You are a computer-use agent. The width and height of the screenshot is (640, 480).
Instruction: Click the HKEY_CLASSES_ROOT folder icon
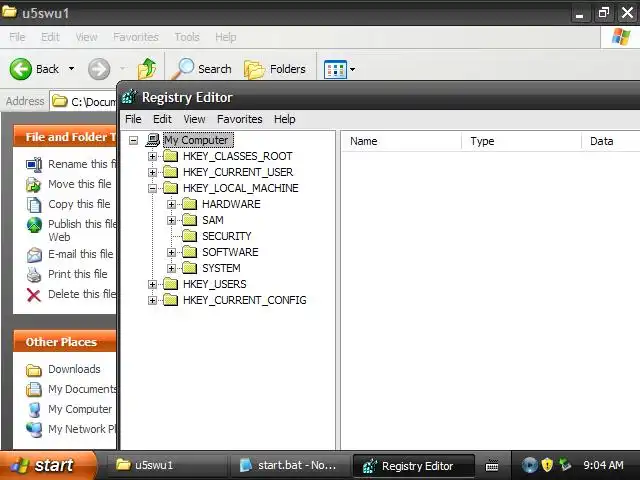[x=170, y=156]
